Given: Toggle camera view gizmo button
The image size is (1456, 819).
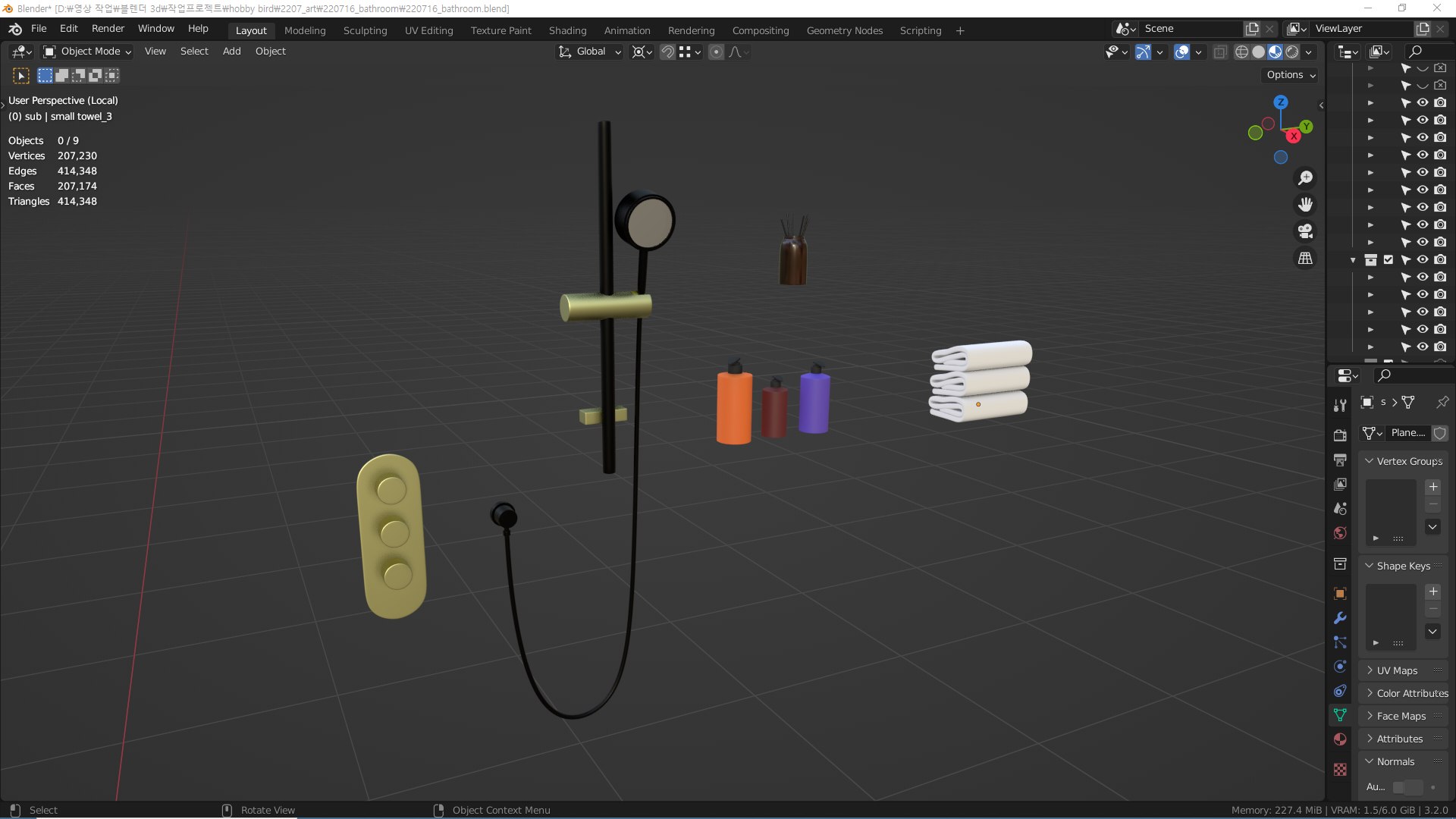Looking at the screenshot, I should [1305, 231].
